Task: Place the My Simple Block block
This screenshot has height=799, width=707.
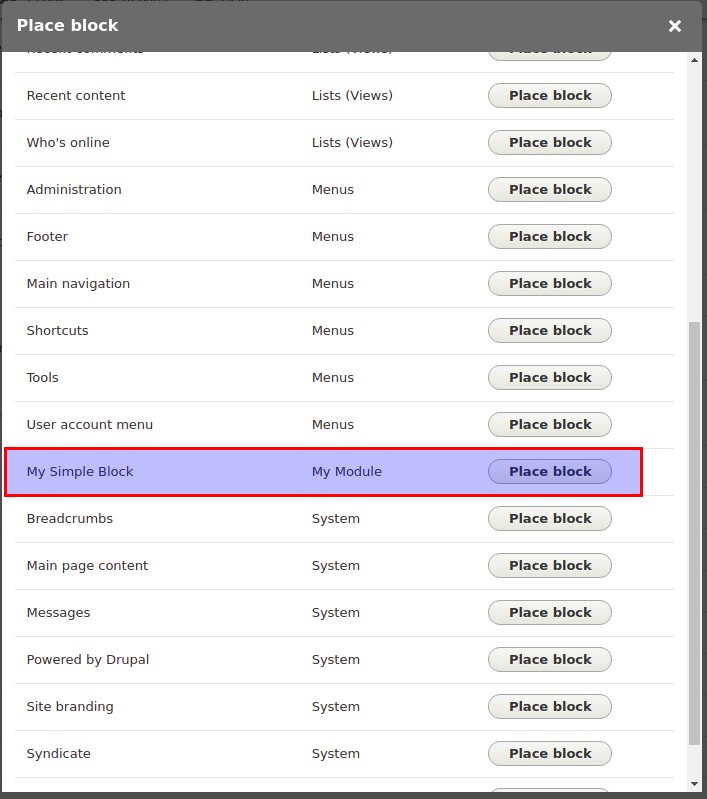Action: click(x=549, y=471)
